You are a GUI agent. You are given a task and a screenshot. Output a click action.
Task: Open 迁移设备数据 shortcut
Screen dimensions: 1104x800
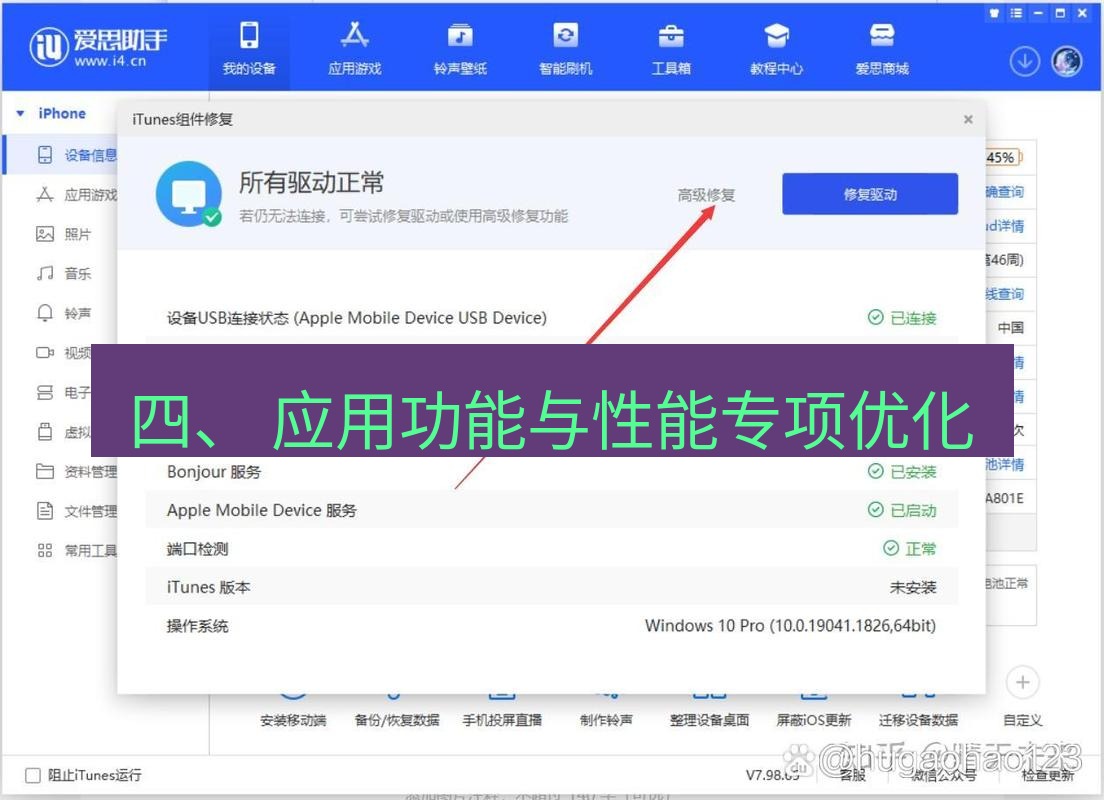pyautogui.click(x=918, y=720)
